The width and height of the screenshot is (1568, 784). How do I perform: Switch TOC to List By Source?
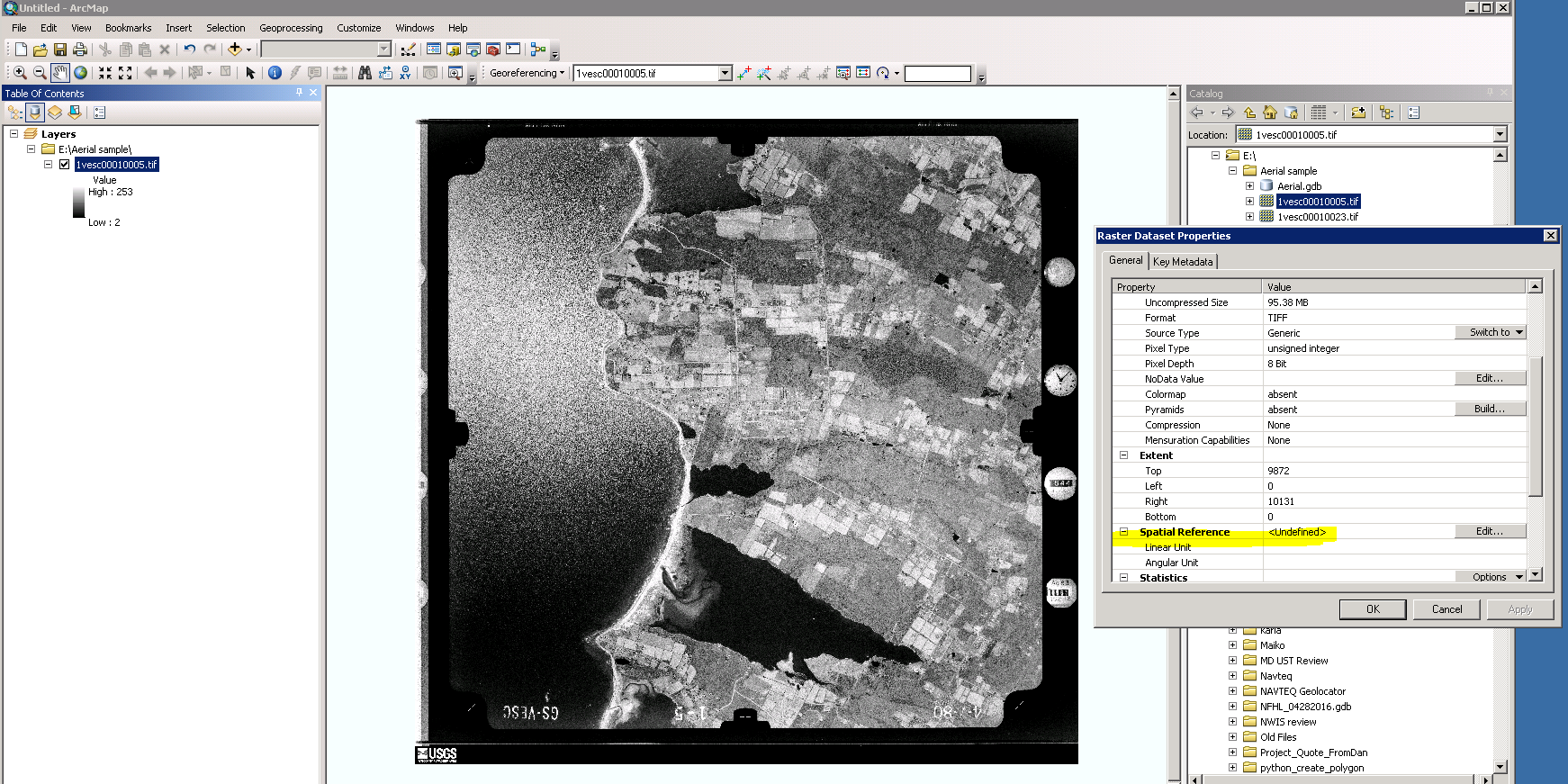[35, 113]
